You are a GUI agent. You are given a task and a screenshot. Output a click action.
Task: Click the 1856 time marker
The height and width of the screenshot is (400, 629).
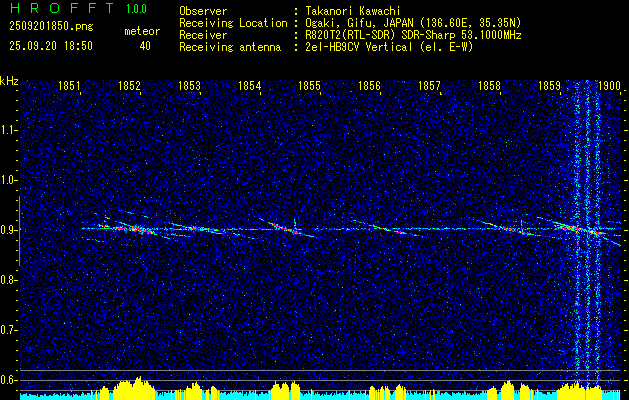pos(369,85)
